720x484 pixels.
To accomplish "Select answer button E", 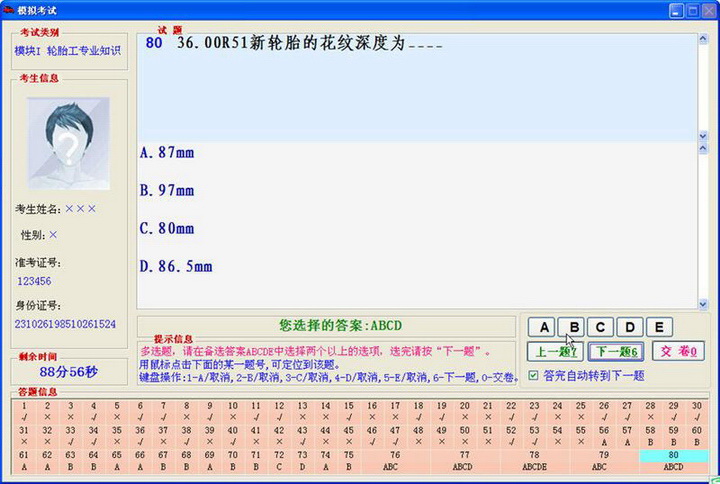I will [659, 327].
